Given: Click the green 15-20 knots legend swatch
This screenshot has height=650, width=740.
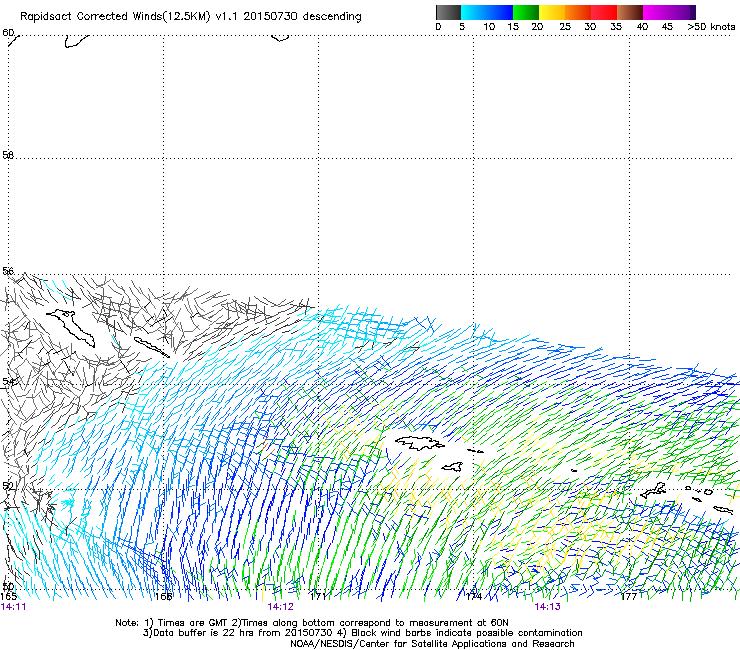Looking at the screenshot, I should point(526,12).
